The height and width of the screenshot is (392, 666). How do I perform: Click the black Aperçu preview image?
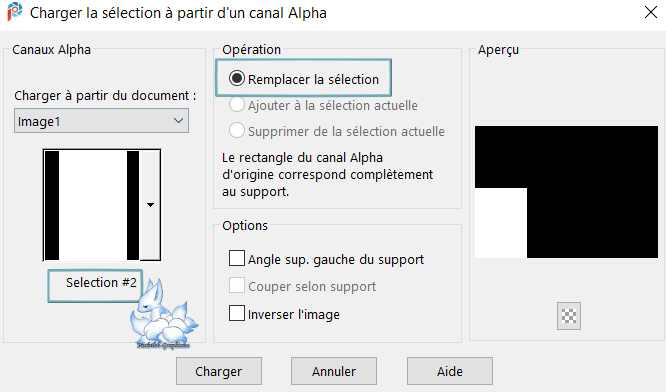coord(566,192)
